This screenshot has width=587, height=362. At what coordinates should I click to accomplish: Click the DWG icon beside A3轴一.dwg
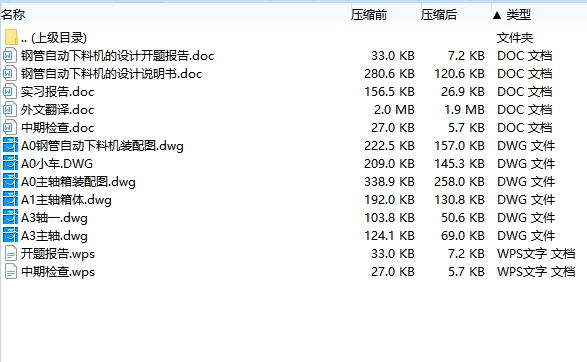coord(10,217)
